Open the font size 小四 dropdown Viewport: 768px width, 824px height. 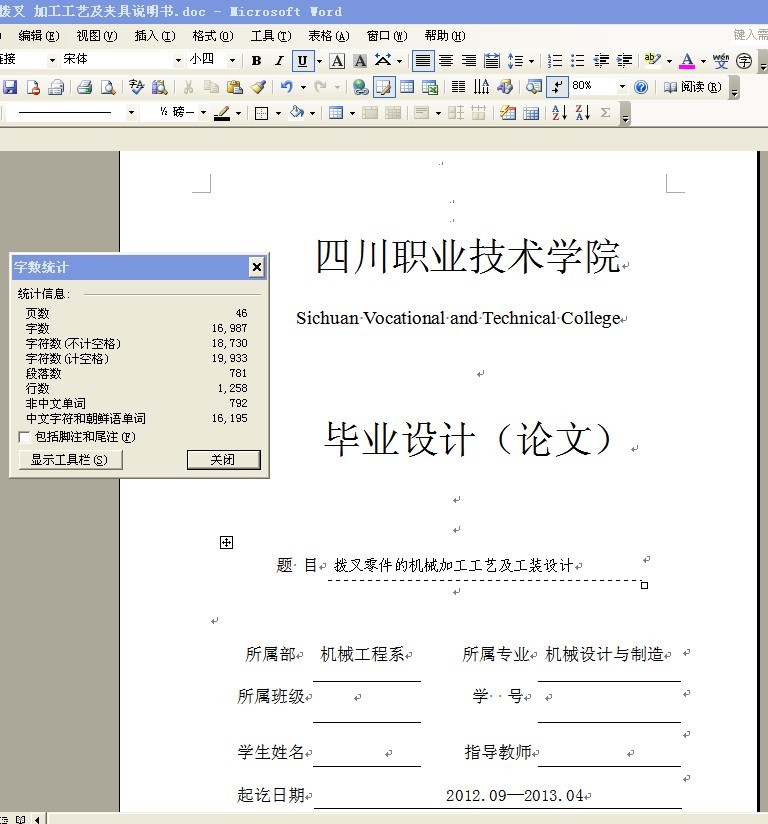click(232, 60)
